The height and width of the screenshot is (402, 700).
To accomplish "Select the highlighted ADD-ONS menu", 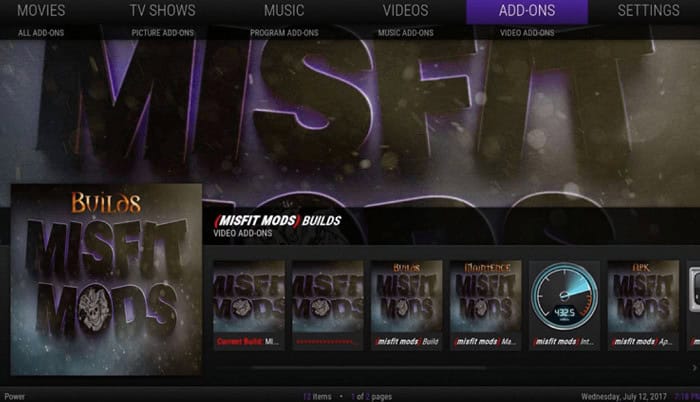I will pos(527,11).
